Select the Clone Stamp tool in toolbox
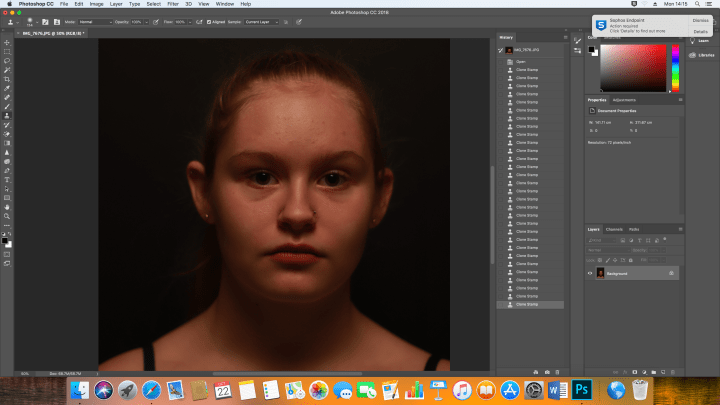The image size is (720, 405). click(x=7, y=116)
